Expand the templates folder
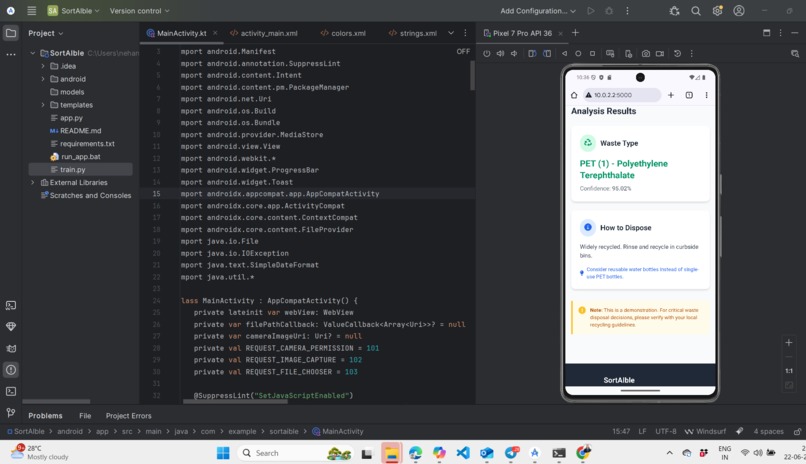Viewport: 806px width, 464px height. click(43, 105)
